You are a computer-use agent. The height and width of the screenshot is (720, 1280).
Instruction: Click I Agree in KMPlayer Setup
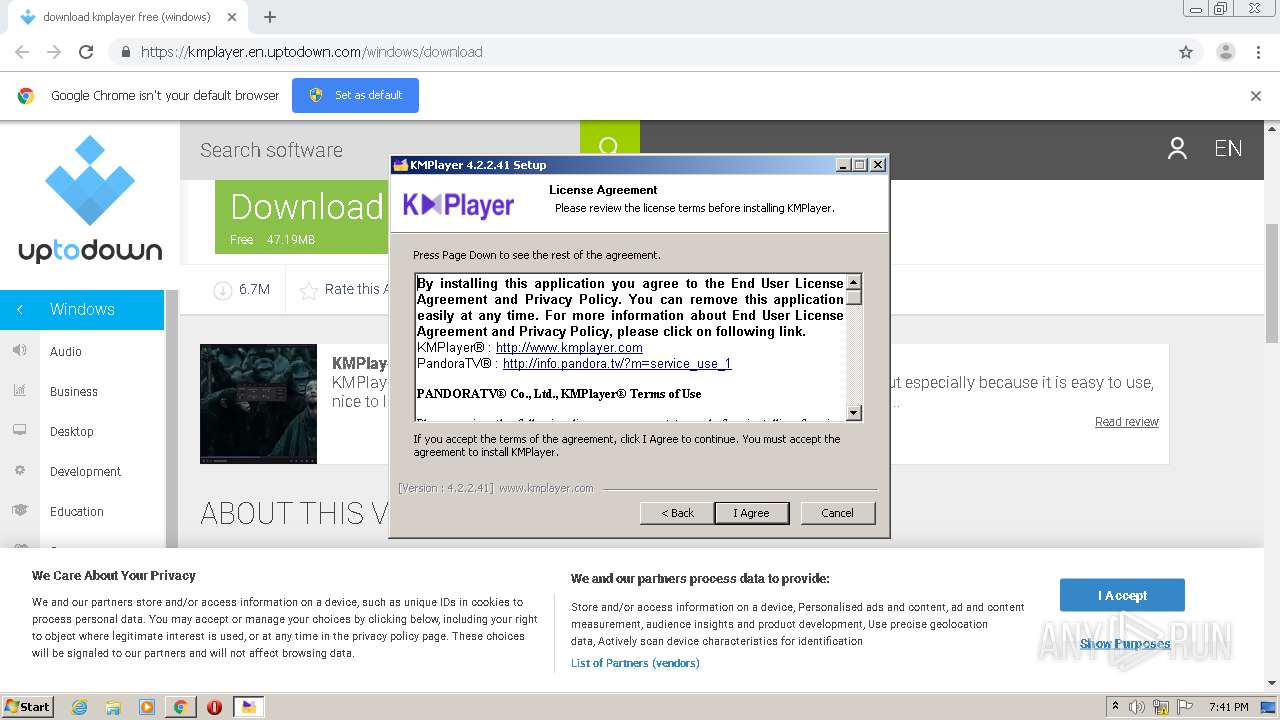pyautogui.click(x=752, y=513)
